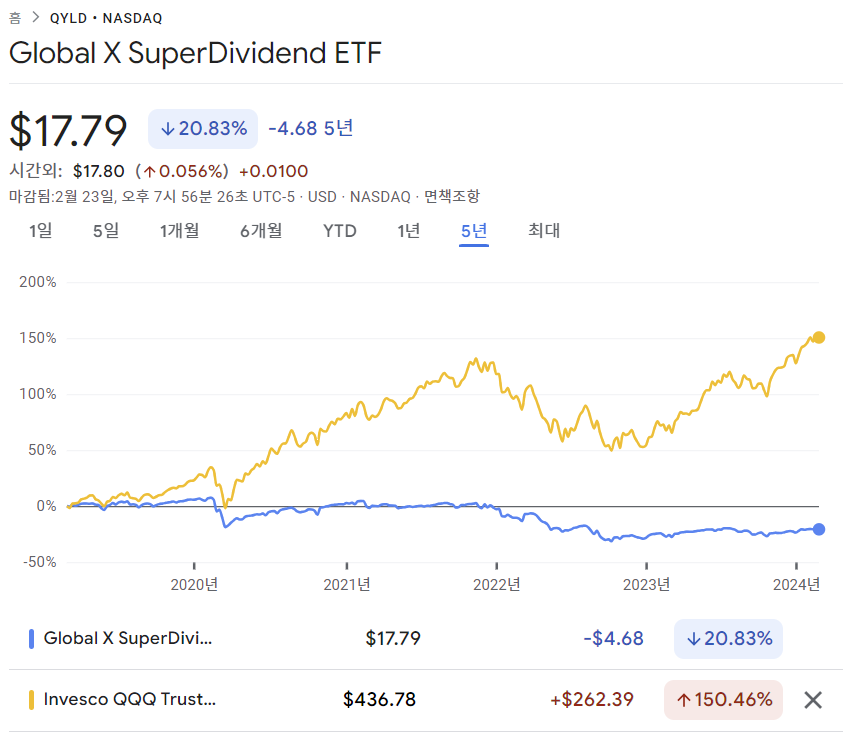Click the header's 20.83% down badge
This screenshot has height=737, width=843.
203,129
